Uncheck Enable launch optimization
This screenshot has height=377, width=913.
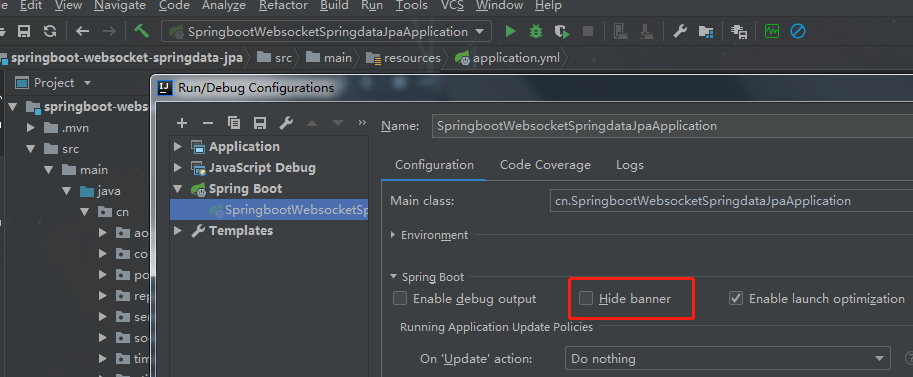pyautogui.click(x=736, y=299)
